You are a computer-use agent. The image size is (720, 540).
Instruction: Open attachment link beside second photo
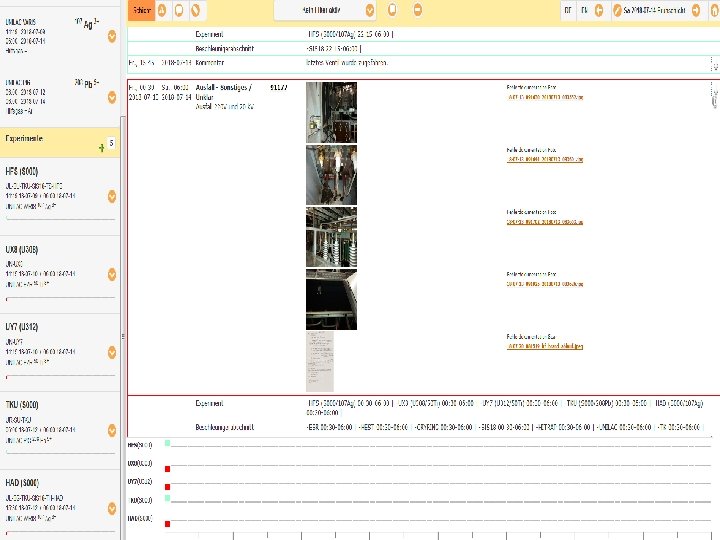(x=545, y=159)
